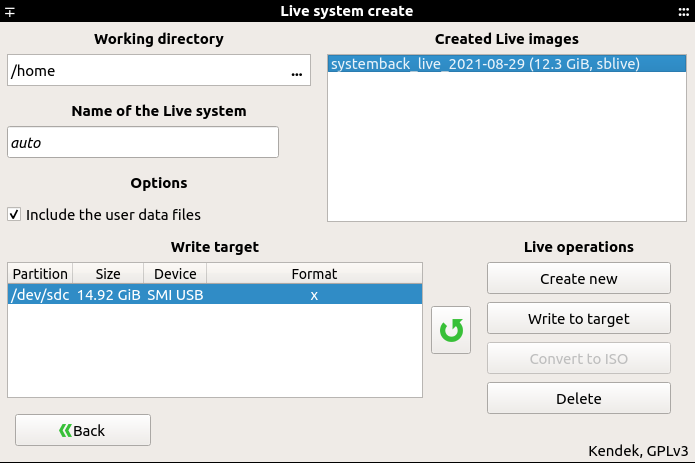Select the systemback_live_2021-08-29 image entry
Screen dimensions: 695x463
pyautogui.click(x=507, y=64)
